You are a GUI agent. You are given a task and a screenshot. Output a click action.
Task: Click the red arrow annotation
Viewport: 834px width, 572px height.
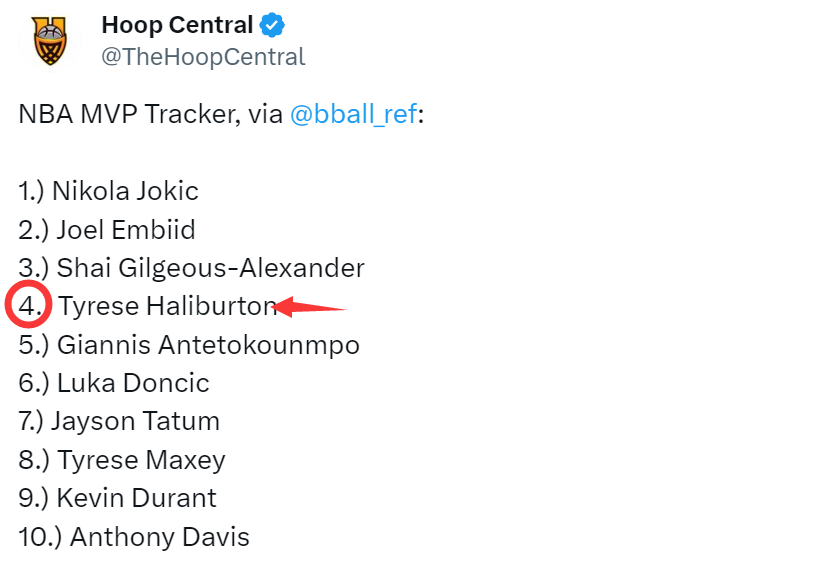(x=310, y=307)
